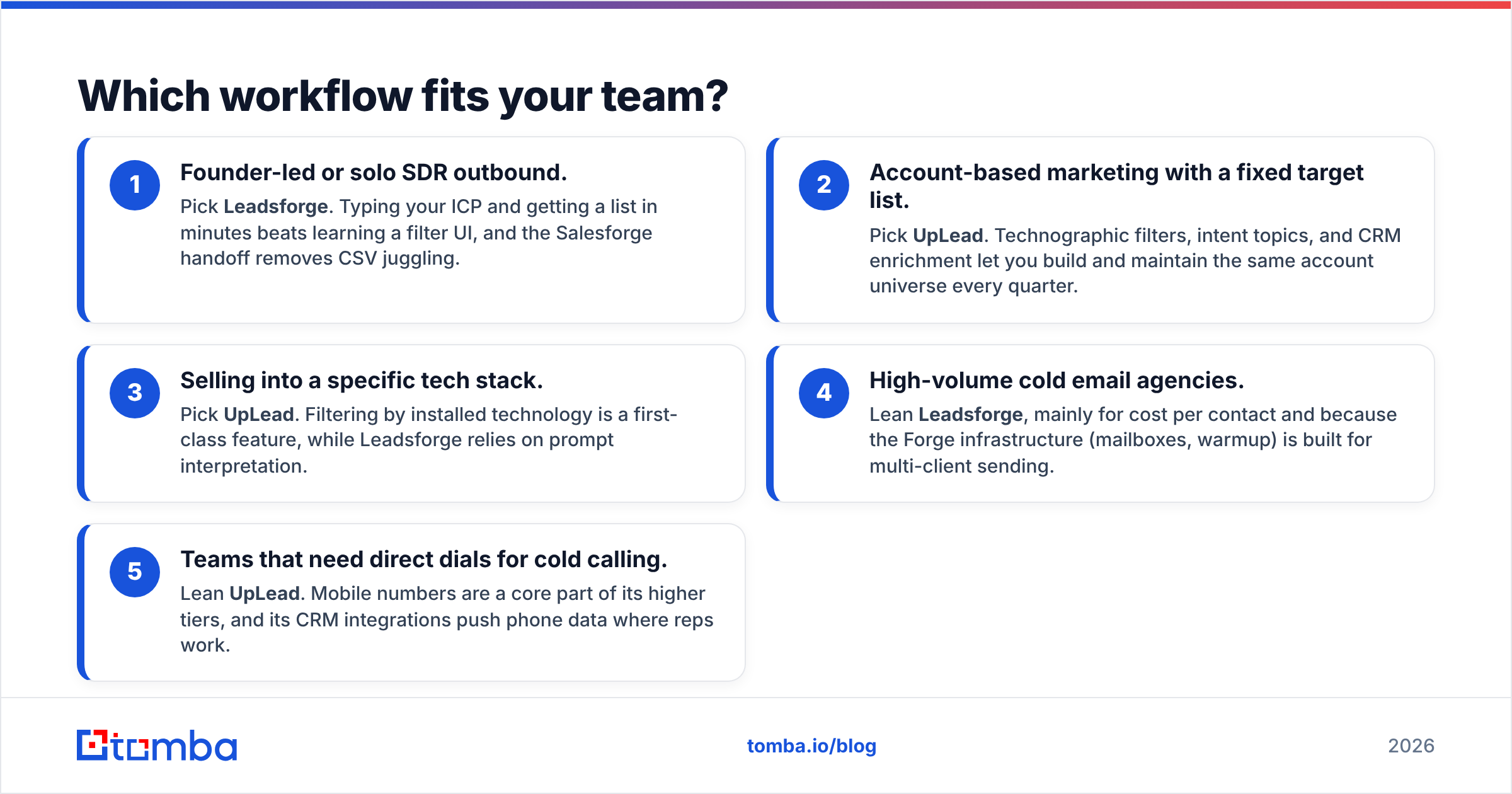This screenshot has height=794, width=1512.
Task: Click bold 'UpLead' in account-based marketing card
Action: (948, 236)
